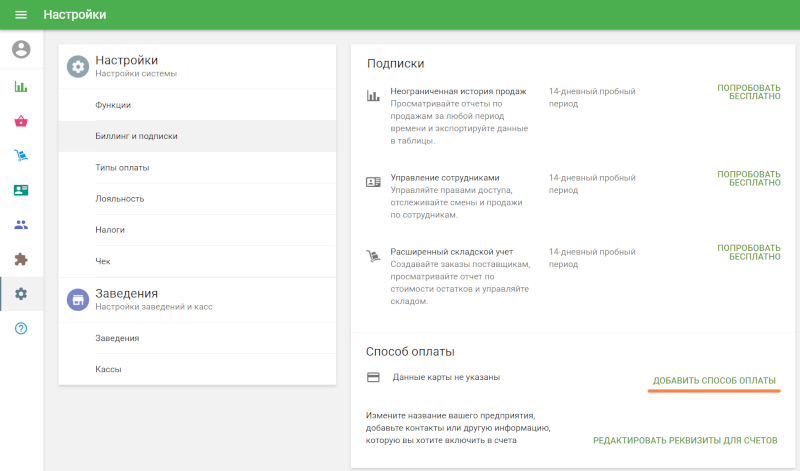The height and width of the screenshot is (471, 800).
Task: Open the reports bar chart sidebar icon
Action: [x=21, y=87]
